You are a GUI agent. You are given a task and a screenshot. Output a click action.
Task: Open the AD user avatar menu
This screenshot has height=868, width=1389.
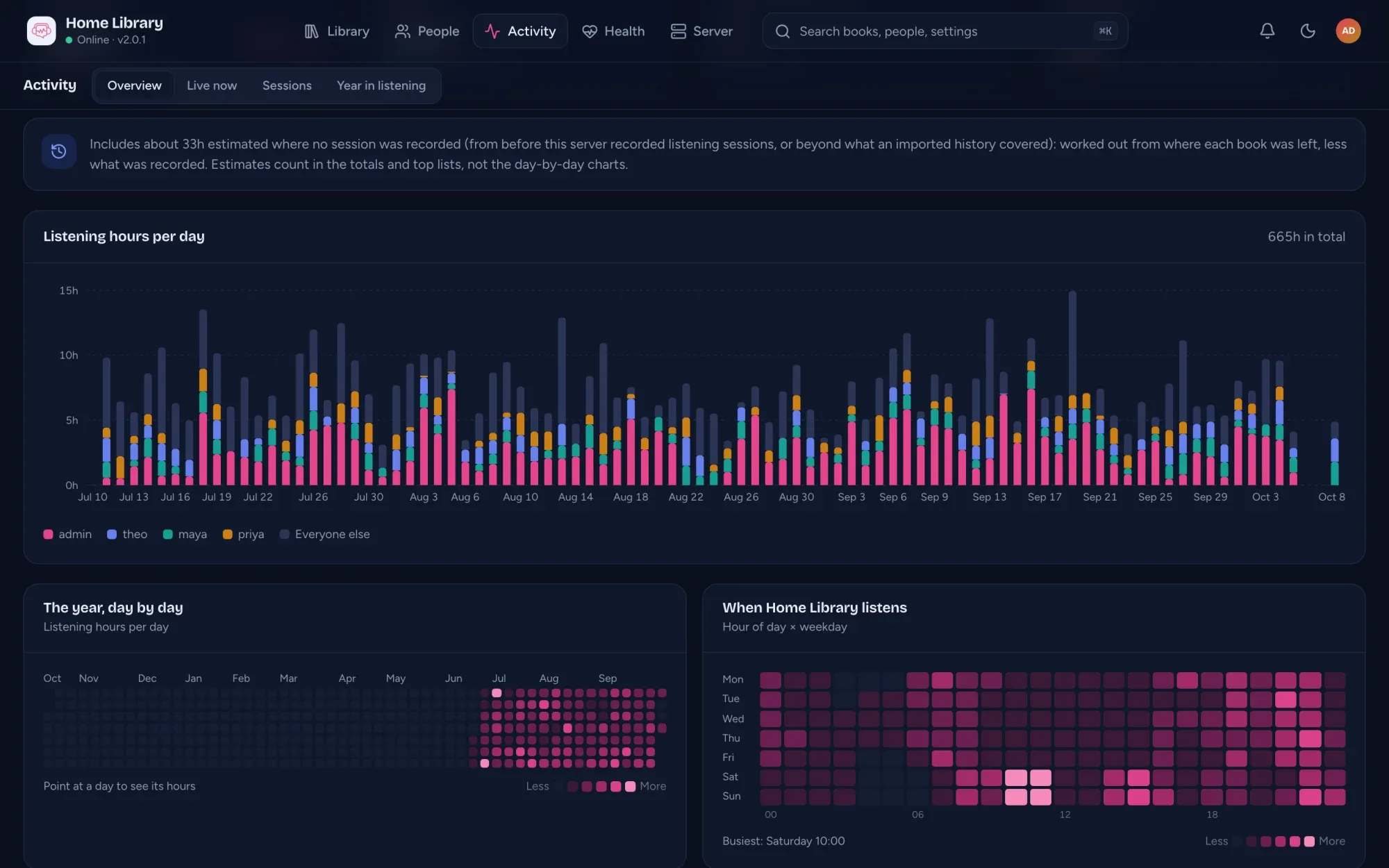(1348, 31)
